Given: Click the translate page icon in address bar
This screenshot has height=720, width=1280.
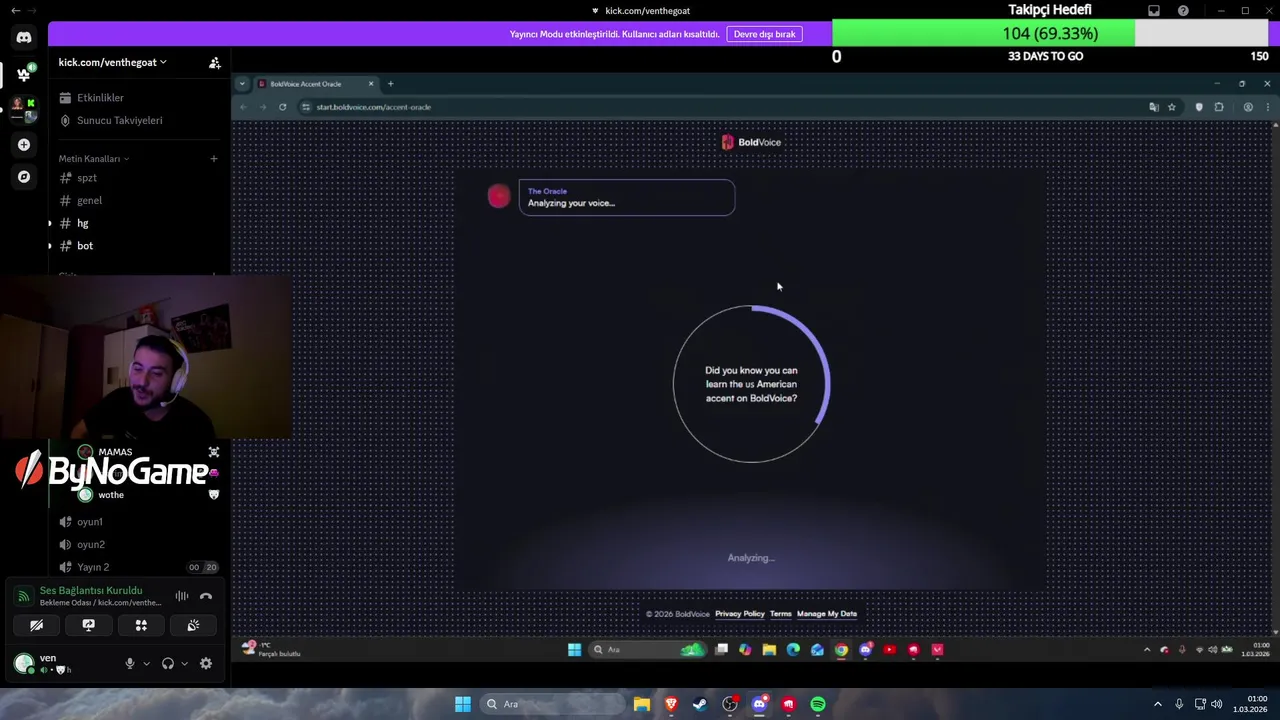Looking at the screenshot, I should (x=1153, y=107).
